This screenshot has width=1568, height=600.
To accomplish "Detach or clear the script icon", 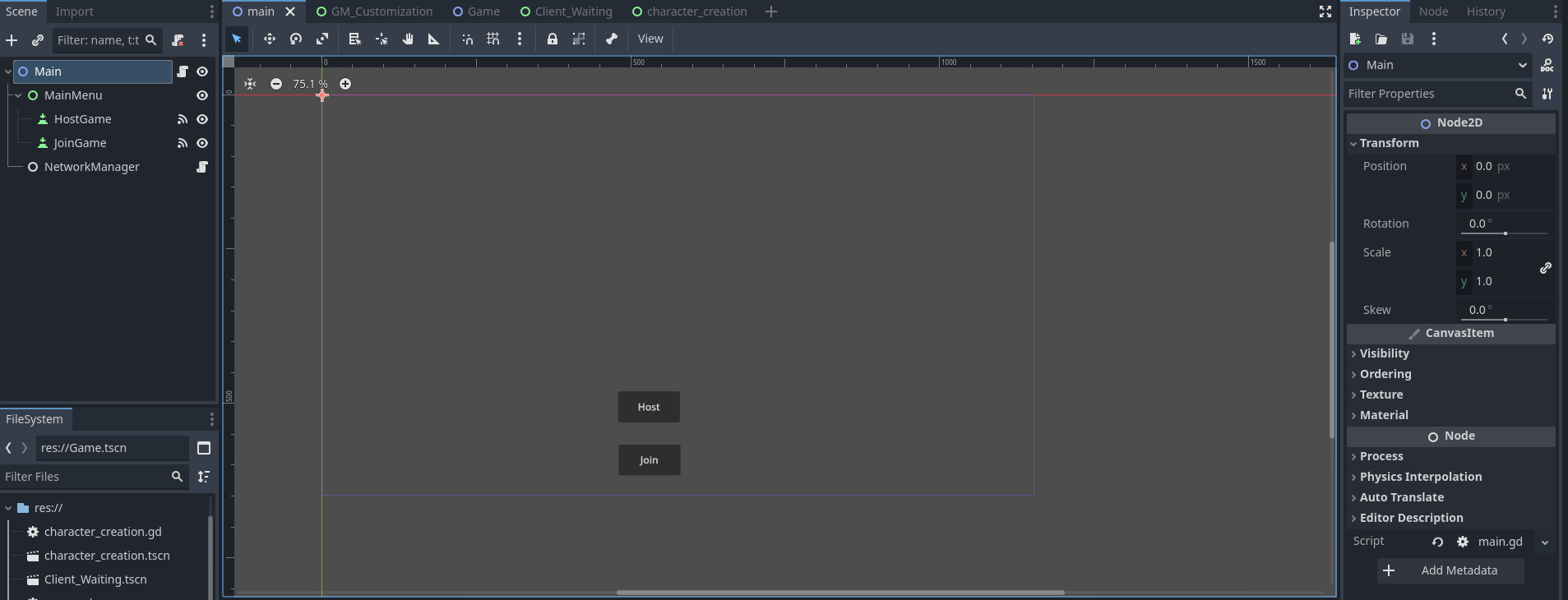I will pos(178,39).
